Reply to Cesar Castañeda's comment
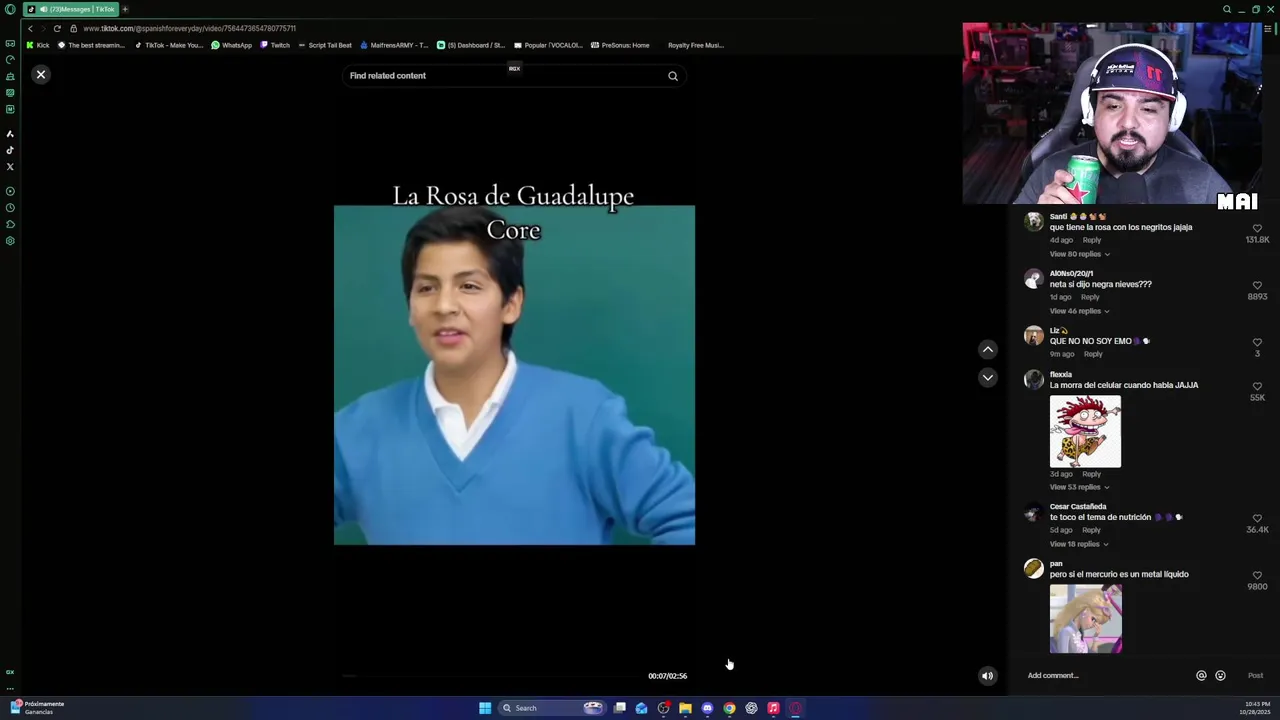 click(x=1091, y=530)
